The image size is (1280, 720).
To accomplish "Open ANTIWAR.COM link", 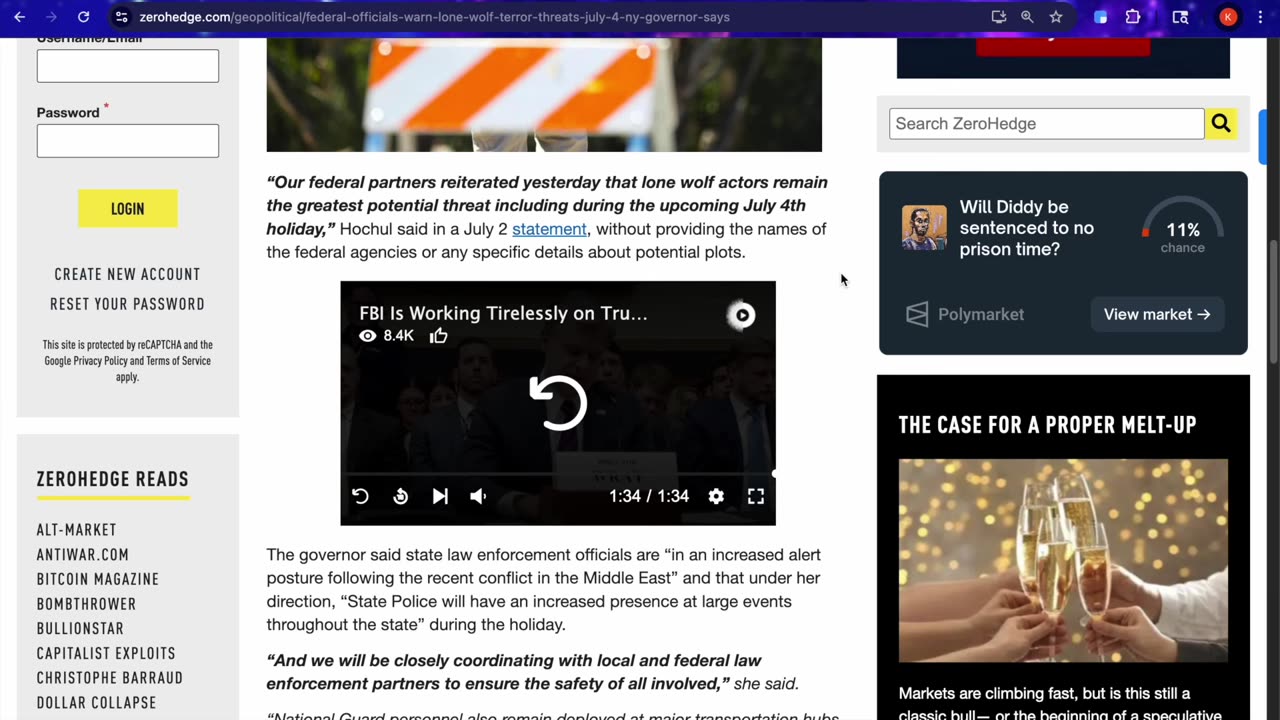I will (x=83, y=555).
